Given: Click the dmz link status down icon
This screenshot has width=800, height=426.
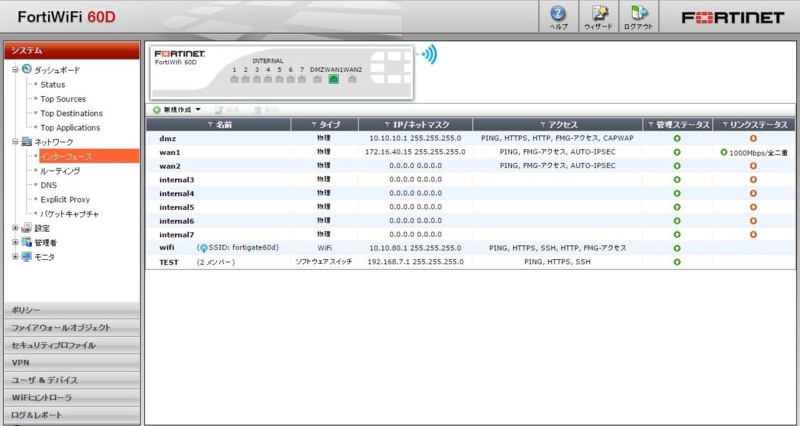Looking at the screenshot, I should 753,138.
